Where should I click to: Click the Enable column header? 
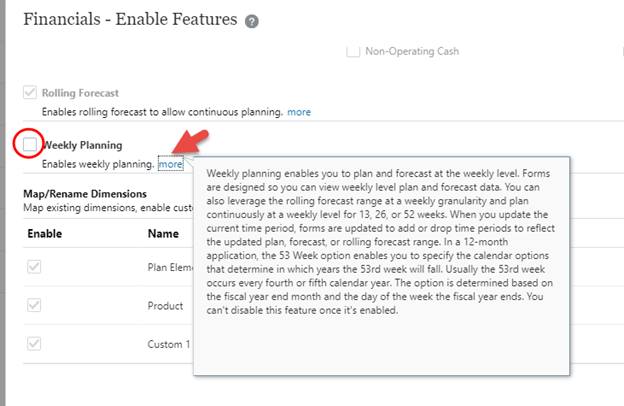[44, 233]
